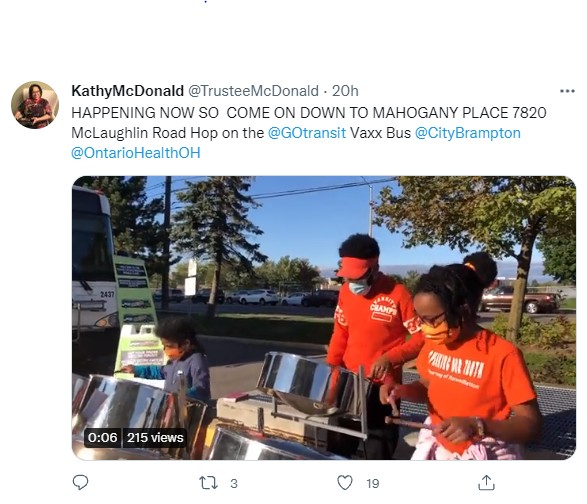View the retweet count of 3
The height and width of the screenshot is (504, 587).
pos(234,483)
